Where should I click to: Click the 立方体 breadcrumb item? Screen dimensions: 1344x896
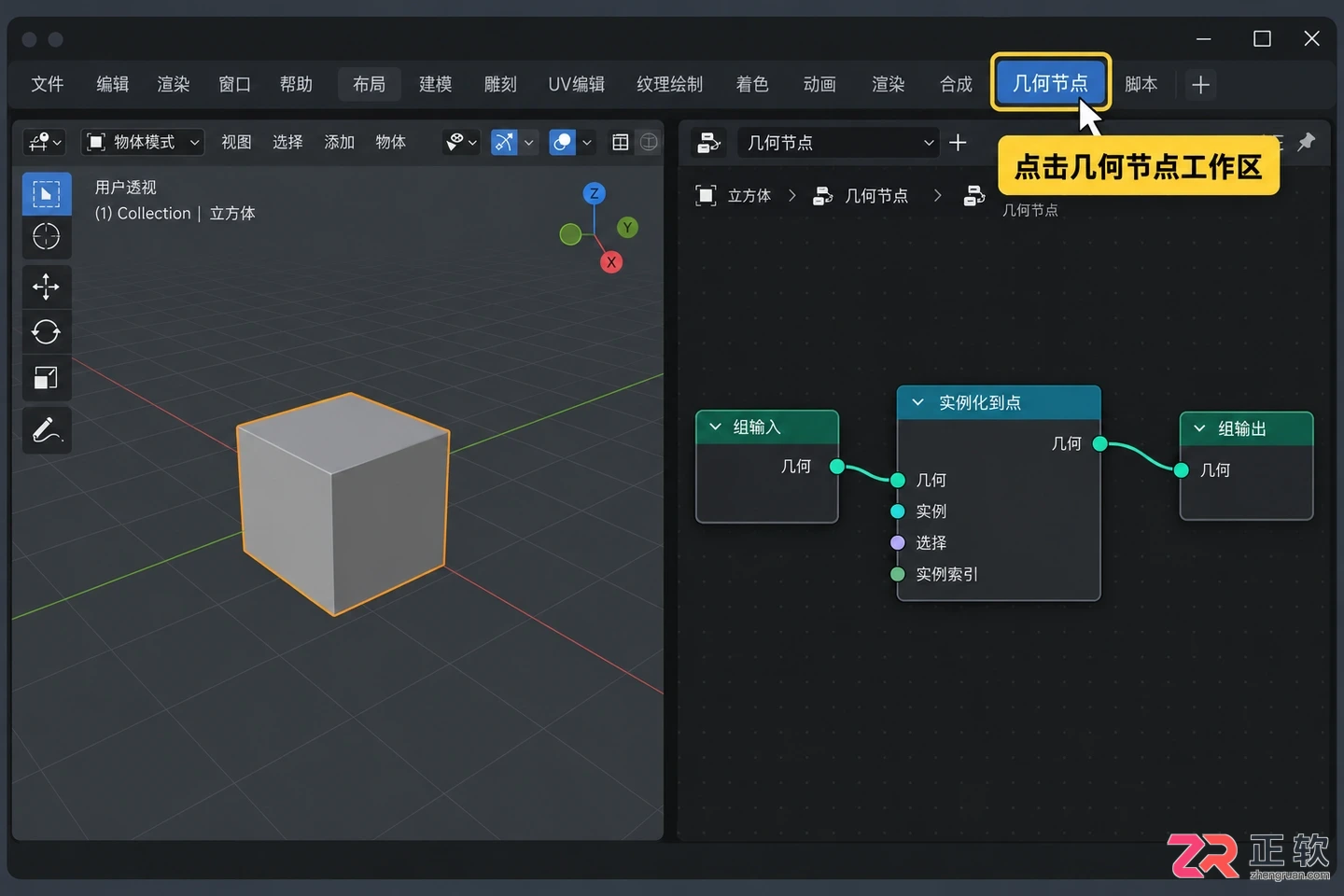(749, 196)
